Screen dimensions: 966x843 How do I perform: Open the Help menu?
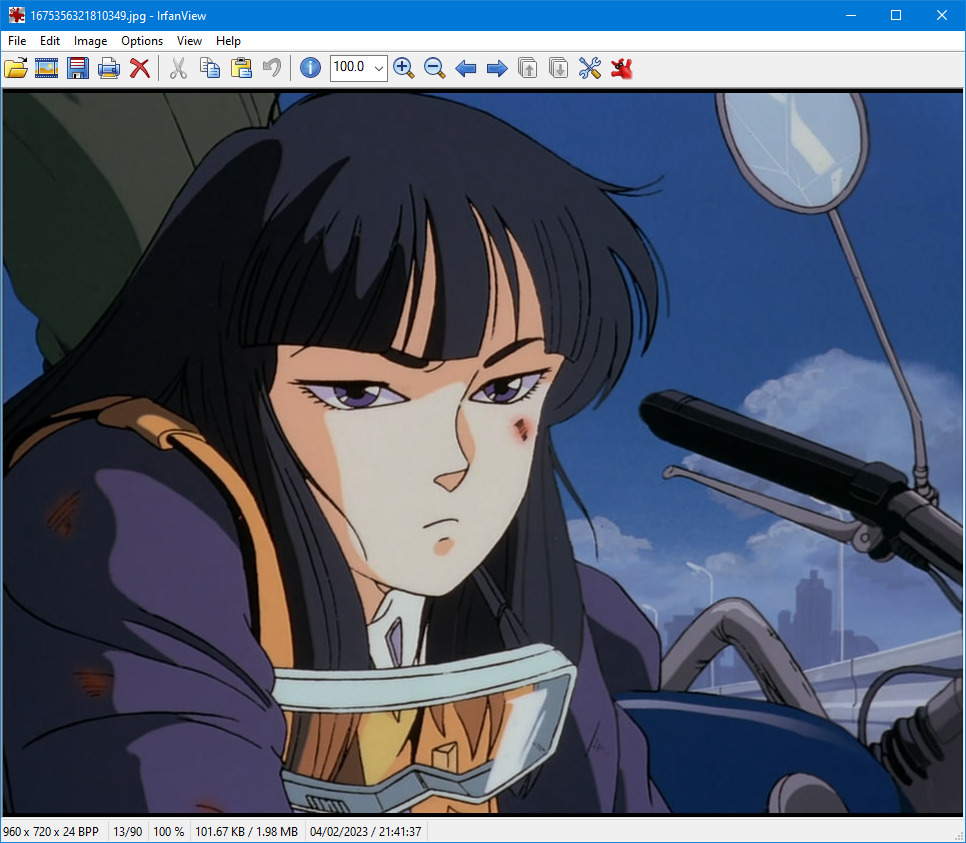point(228,41)
